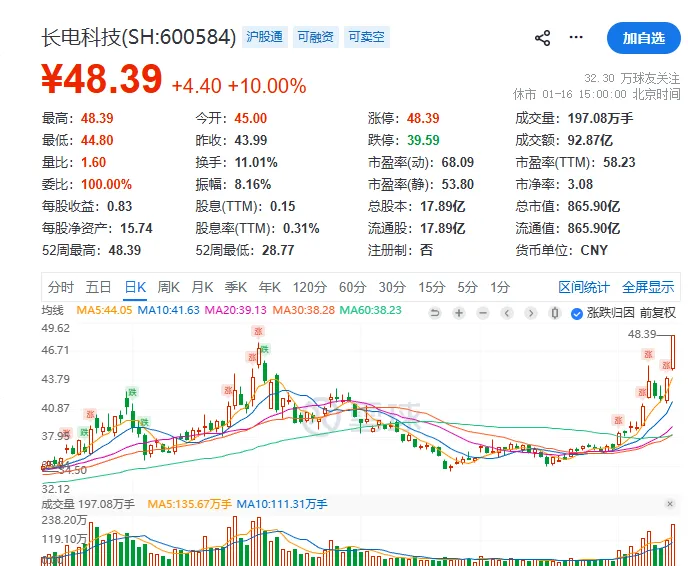The width and height of the screenshot is (688, 566).
Task: Switch to 30分 chart tab
Action: click(x=392, y=287)
